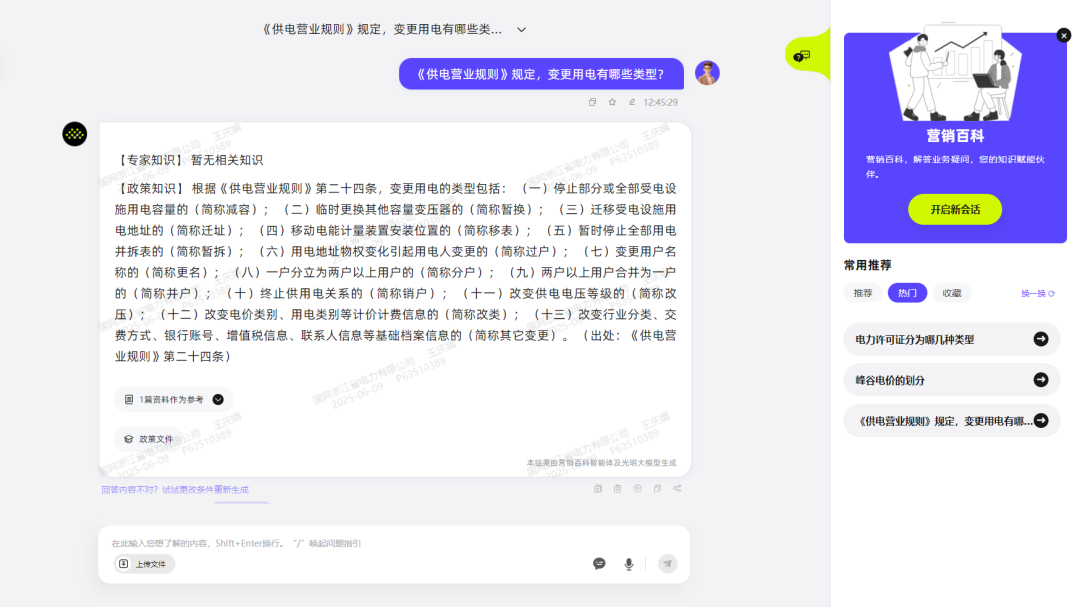Click the 开启新会话 button
Screen dimensions: 1080x607
pos(954,209)
